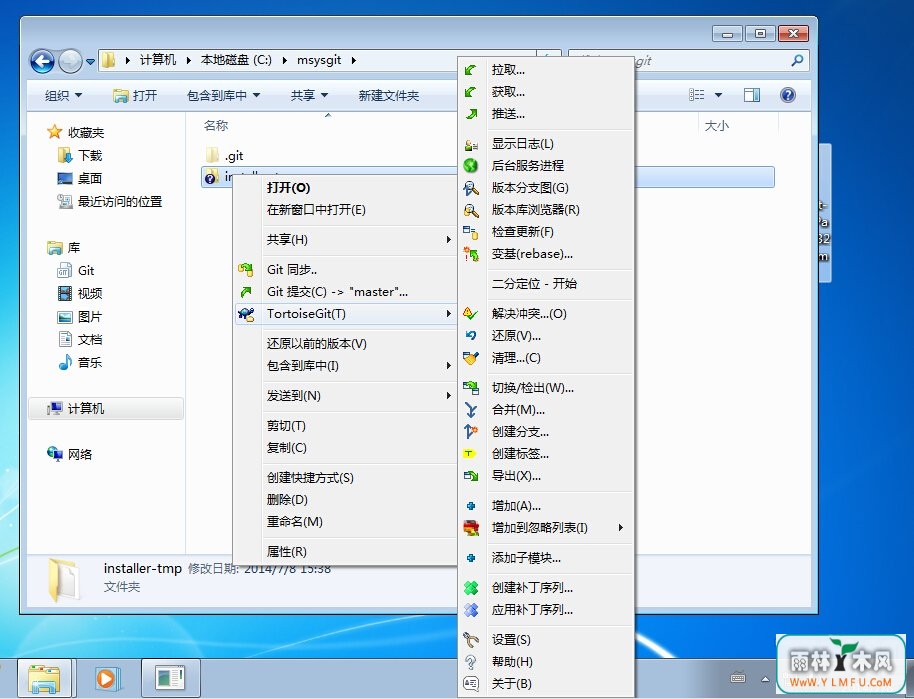Click the Add (增加) plus icon
The image size is (914, 699).
(x=470, y=506)
